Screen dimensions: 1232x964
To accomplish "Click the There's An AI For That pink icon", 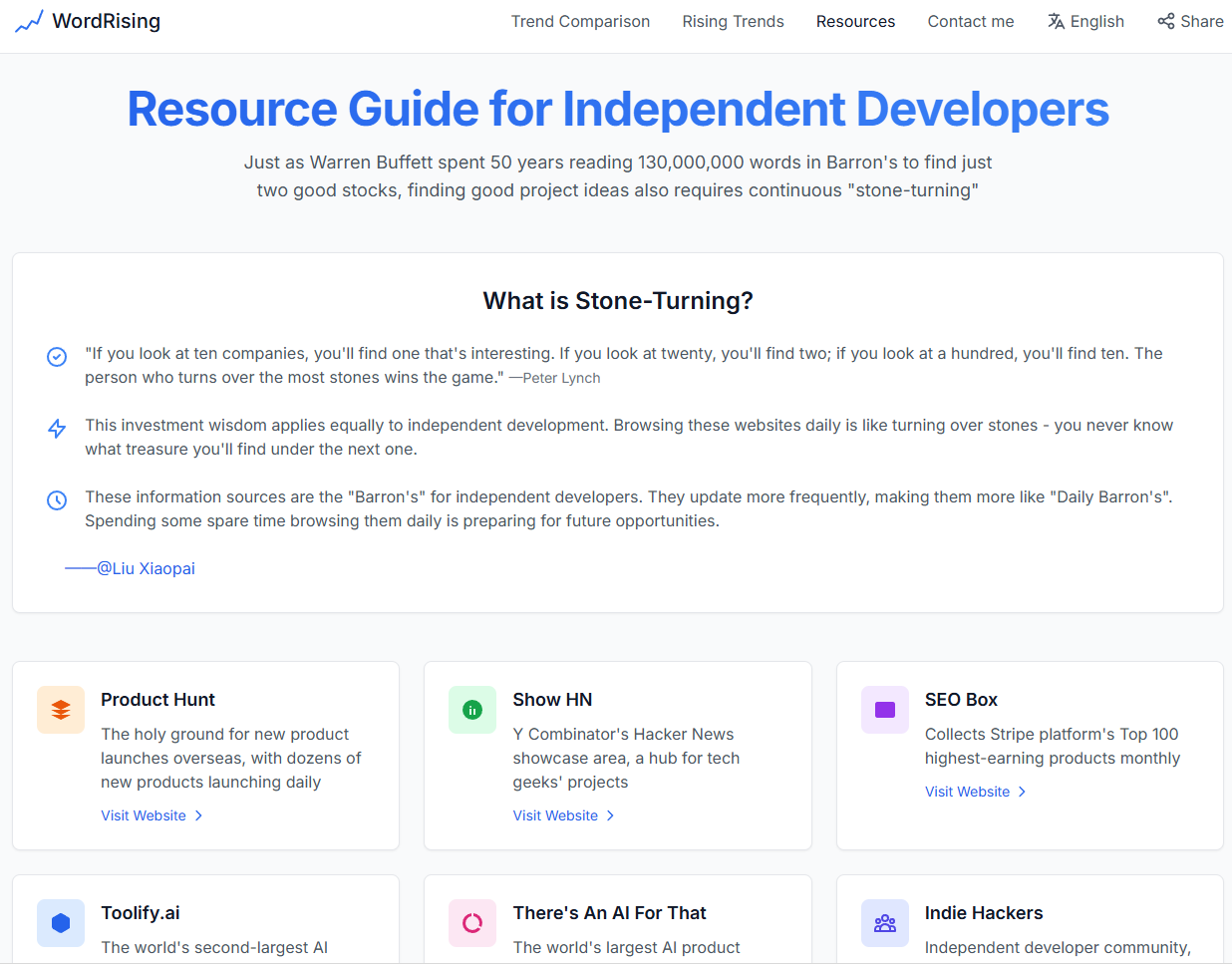I will [472, 923].
